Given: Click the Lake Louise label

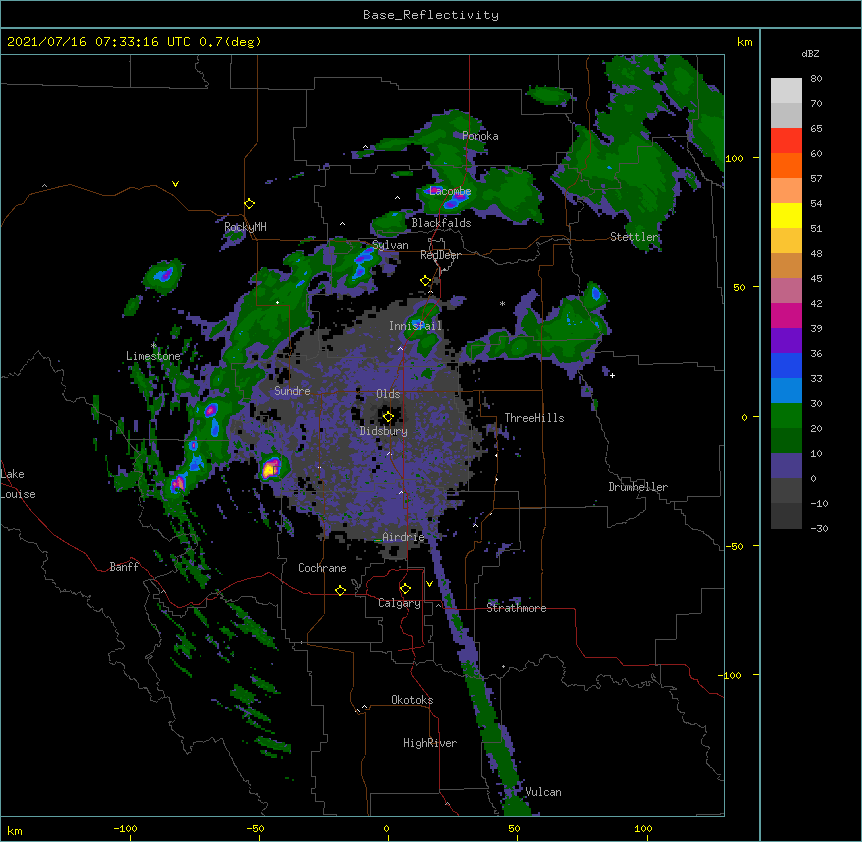Looking at the screenshot, I should click(x=18, y=484).
